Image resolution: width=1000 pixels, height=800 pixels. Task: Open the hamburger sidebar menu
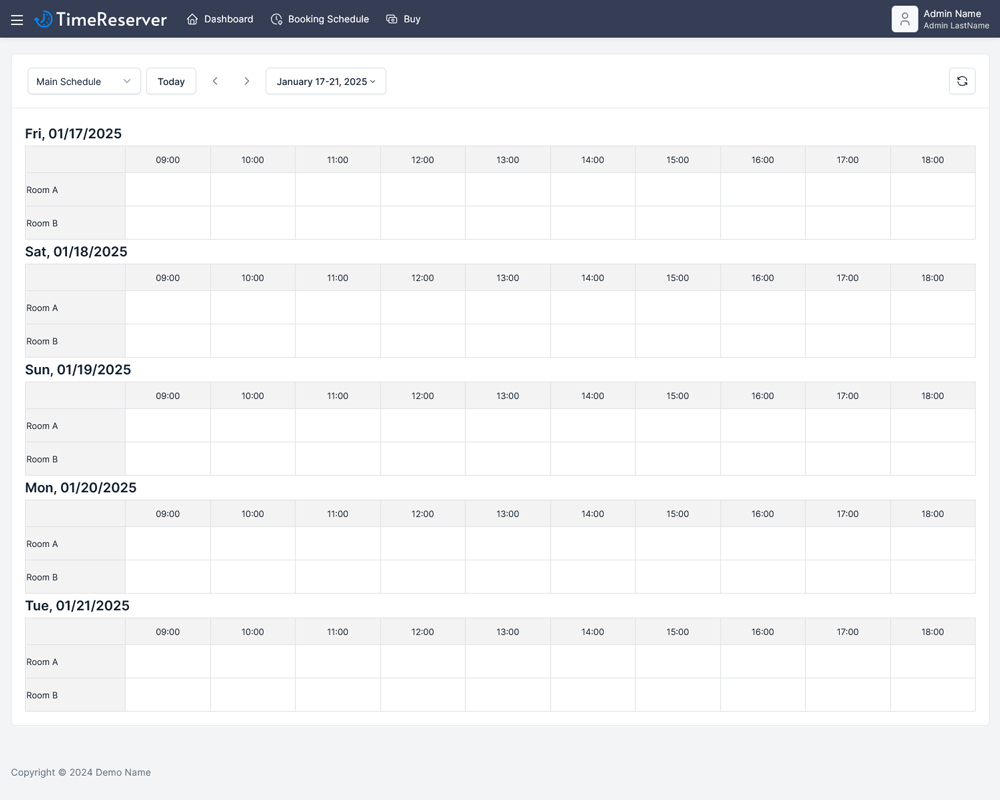pos(17,19)
